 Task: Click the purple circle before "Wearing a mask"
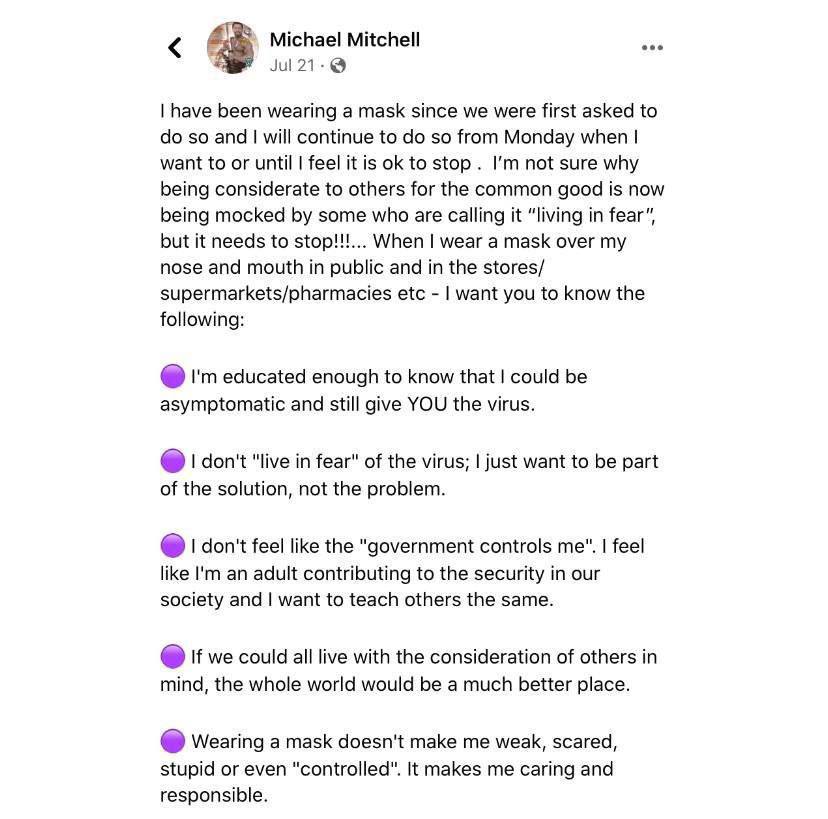tap(173, 742)
